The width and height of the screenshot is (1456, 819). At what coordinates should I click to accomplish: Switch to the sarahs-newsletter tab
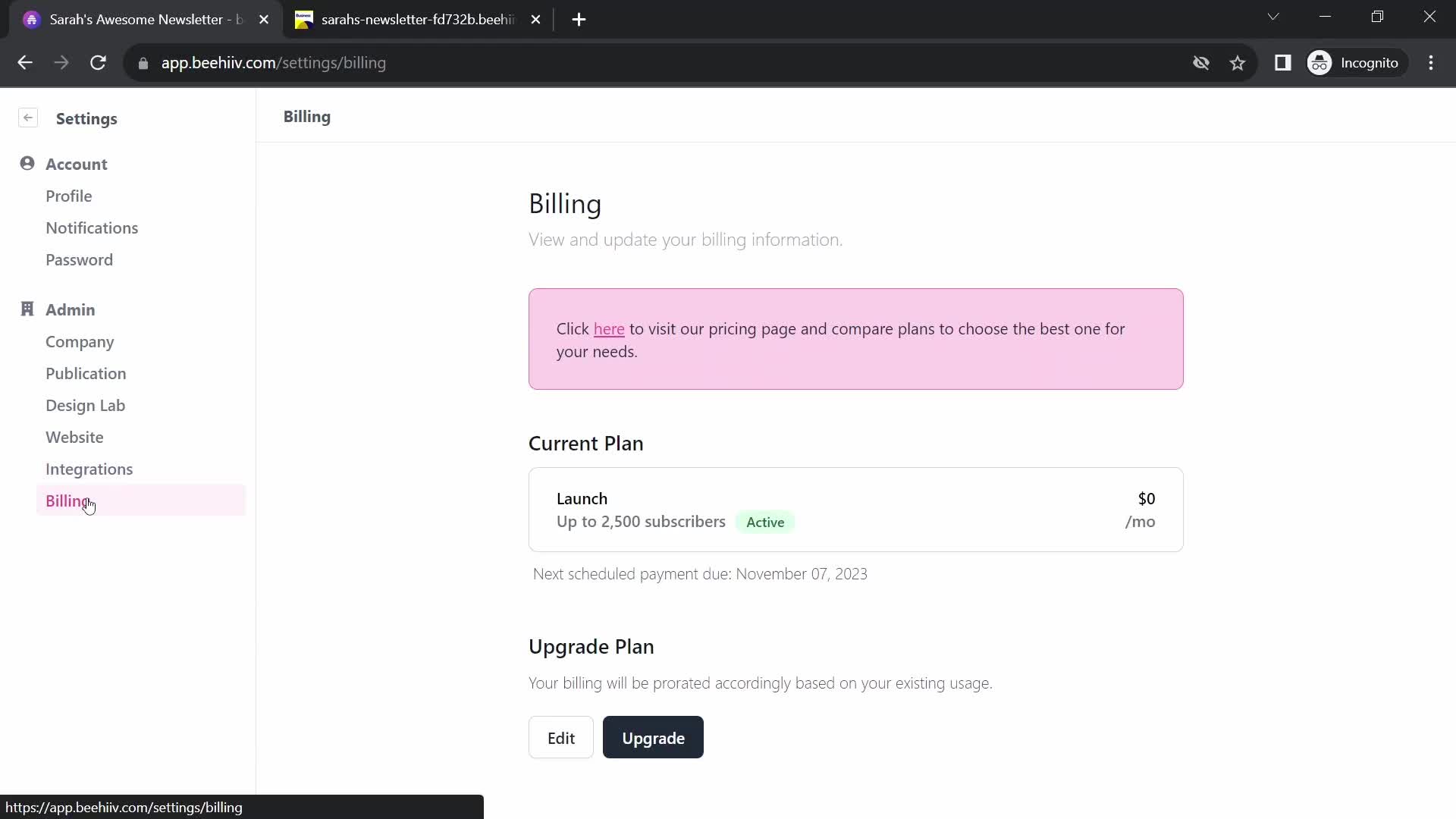(417, 20)
